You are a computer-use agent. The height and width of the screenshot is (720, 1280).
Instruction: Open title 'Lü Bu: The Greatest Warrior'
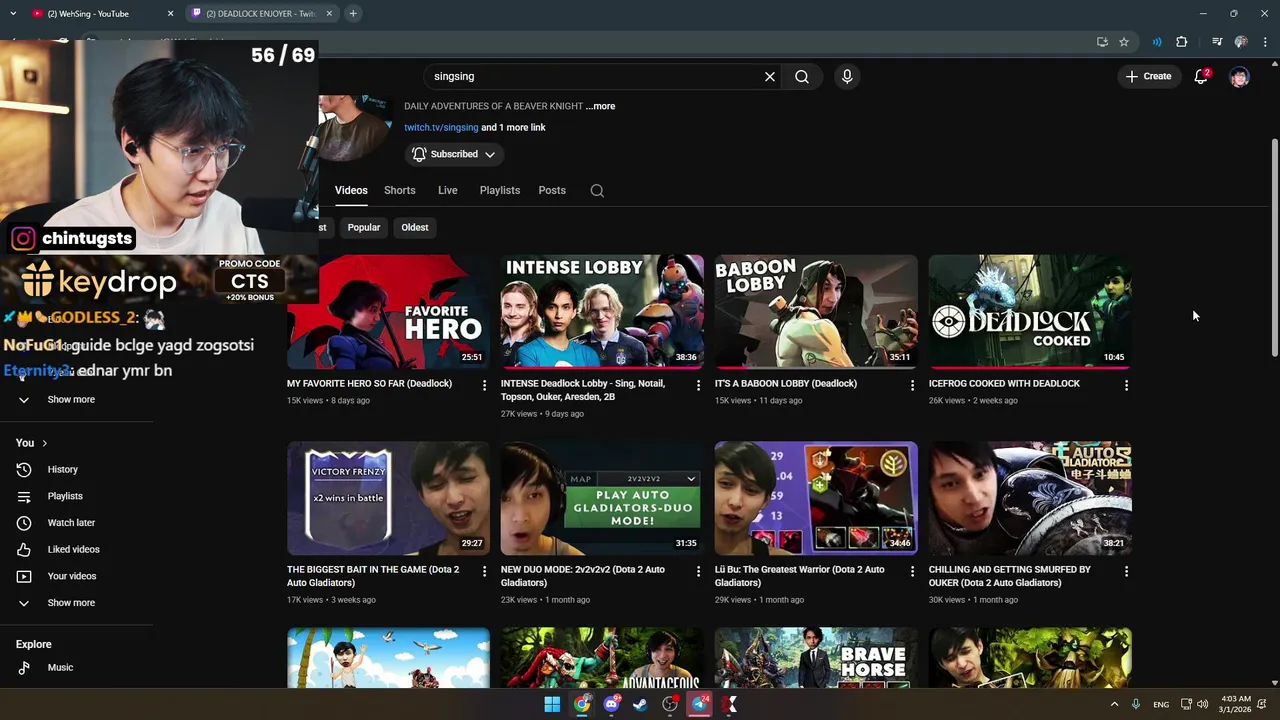799,576
